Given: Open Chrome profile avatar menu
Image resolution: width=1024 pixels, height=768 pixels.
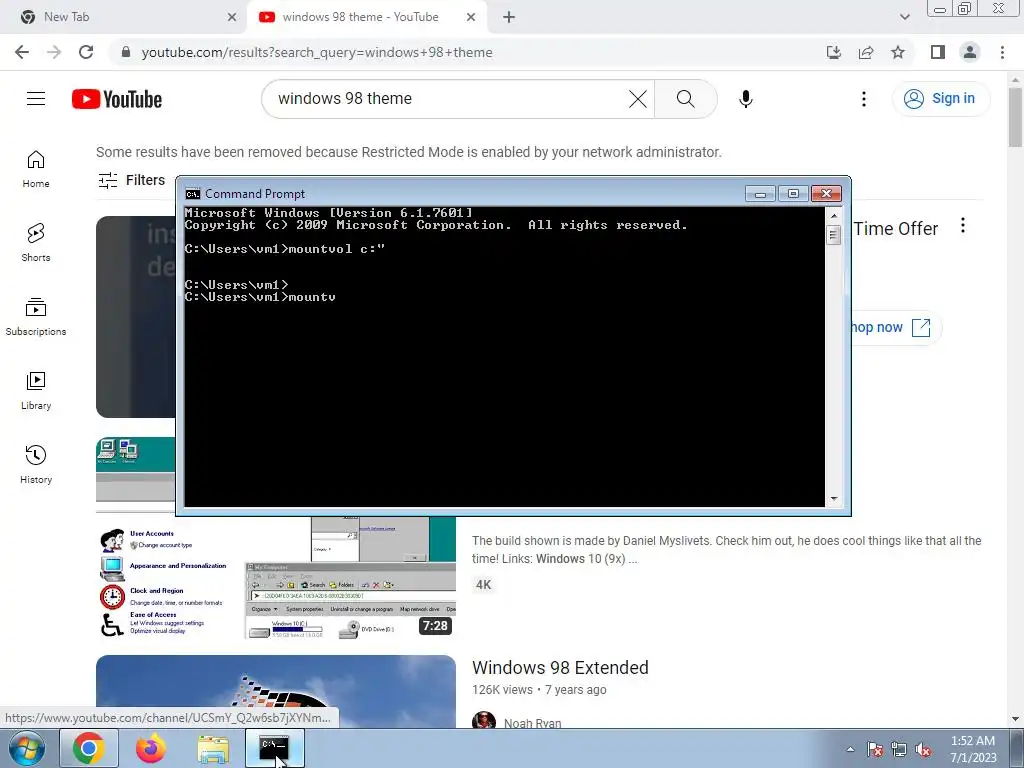Looking at the screenshot, I should [x=970, y=52].
